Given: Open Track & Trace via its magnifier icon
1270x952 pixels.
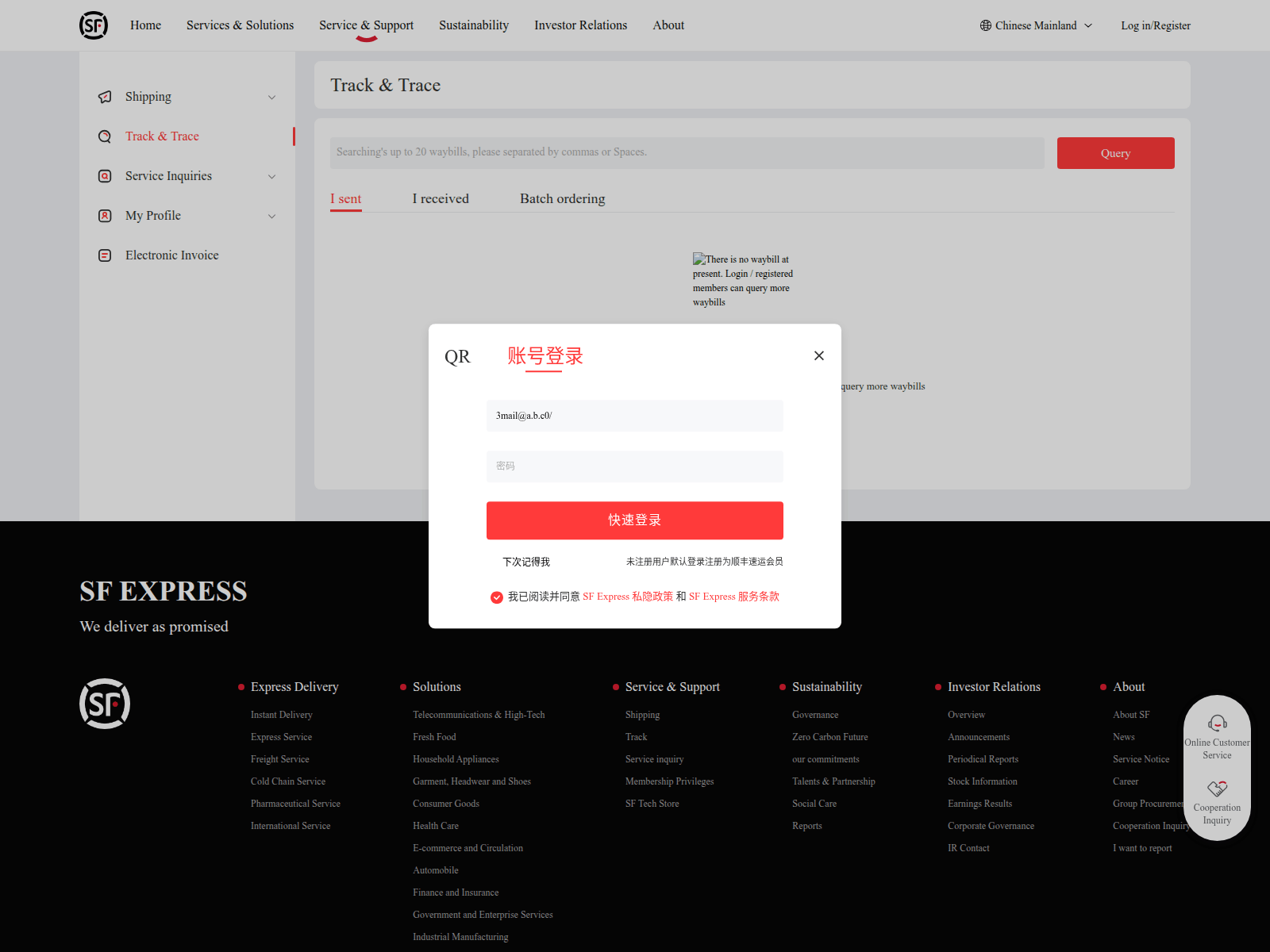Looking at the screenshot, I should point(105,136).
